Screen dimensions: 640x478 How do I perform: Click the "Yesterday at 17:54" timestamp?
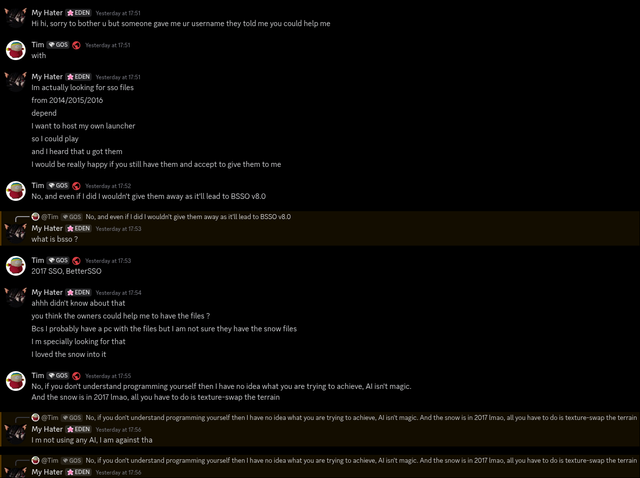click(x=118, y=293)
